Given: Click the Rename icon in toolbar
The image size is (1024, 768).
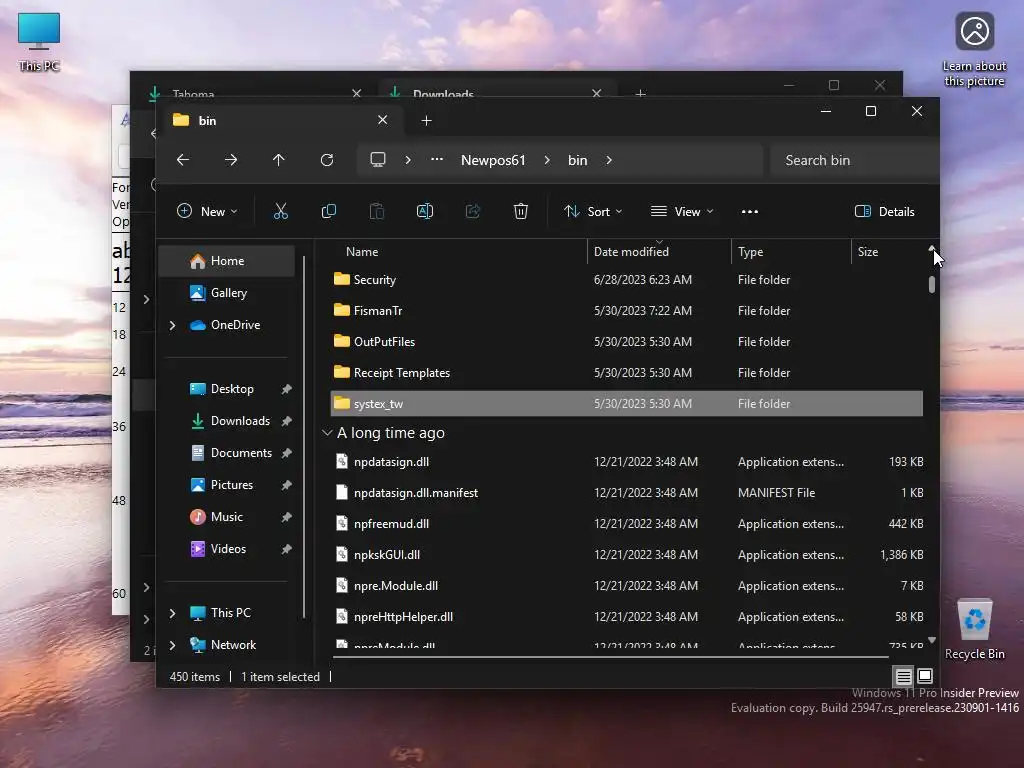Looking at the screenshot, I should pos(424,211).
